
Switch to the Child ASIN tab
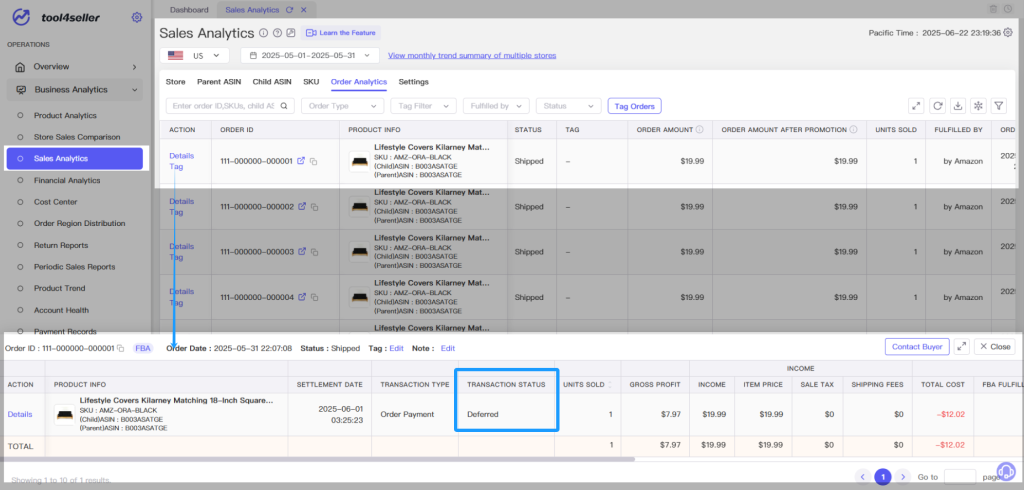click(272, 82)
